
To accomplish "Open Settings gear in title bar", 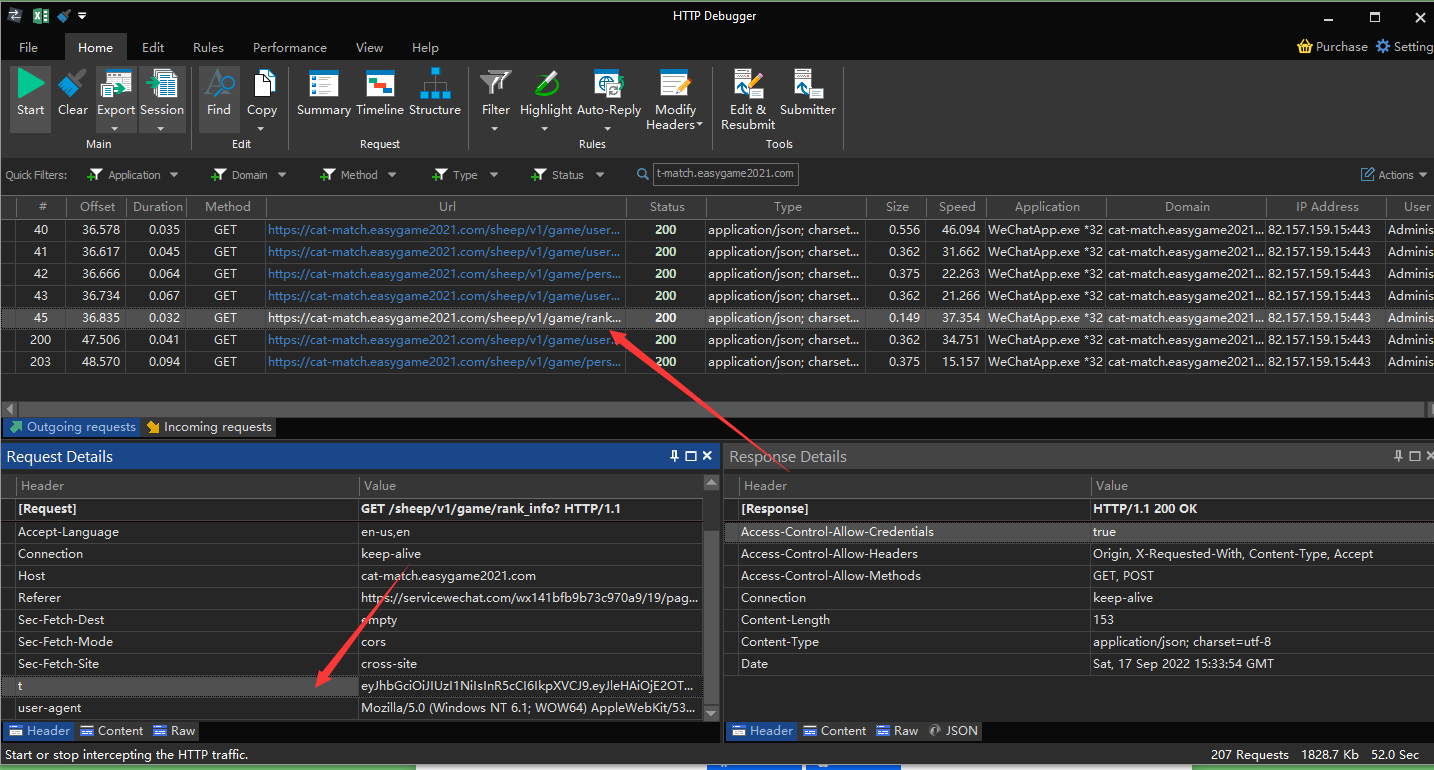I will 1383,46.
